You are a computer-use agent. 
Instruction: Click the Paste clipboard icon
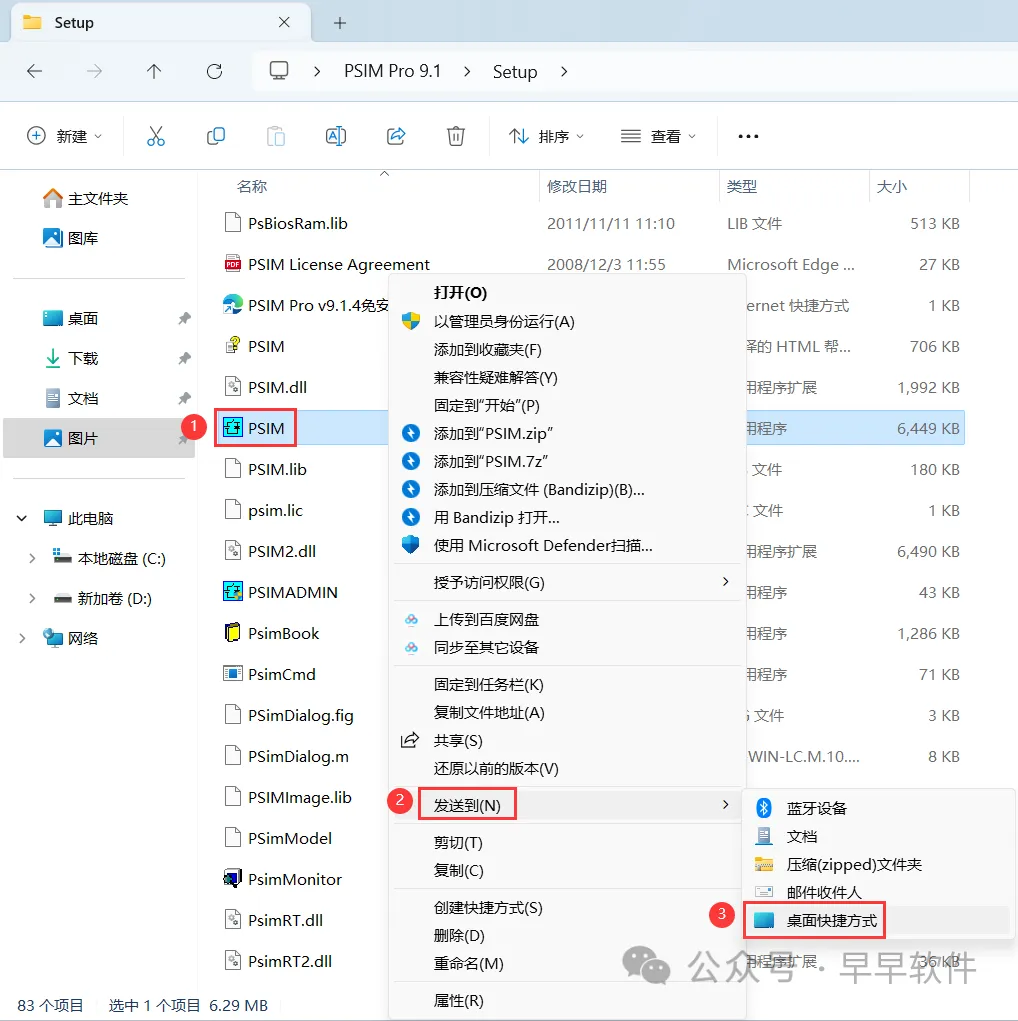click(x=276, y=136)
